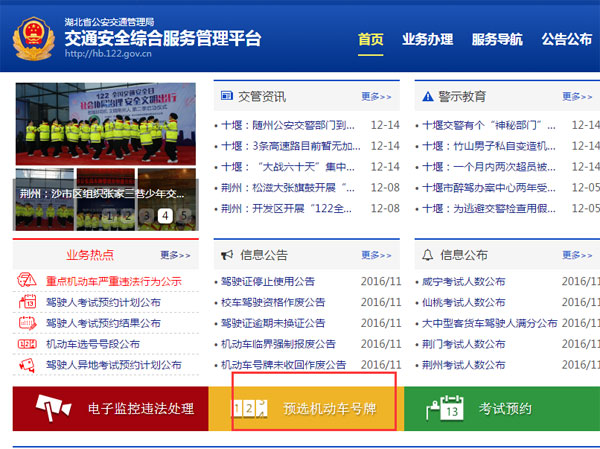Screen dimensions: 600x449
Task: Switch carousel to slide 2
Action: tap(128, 216)
